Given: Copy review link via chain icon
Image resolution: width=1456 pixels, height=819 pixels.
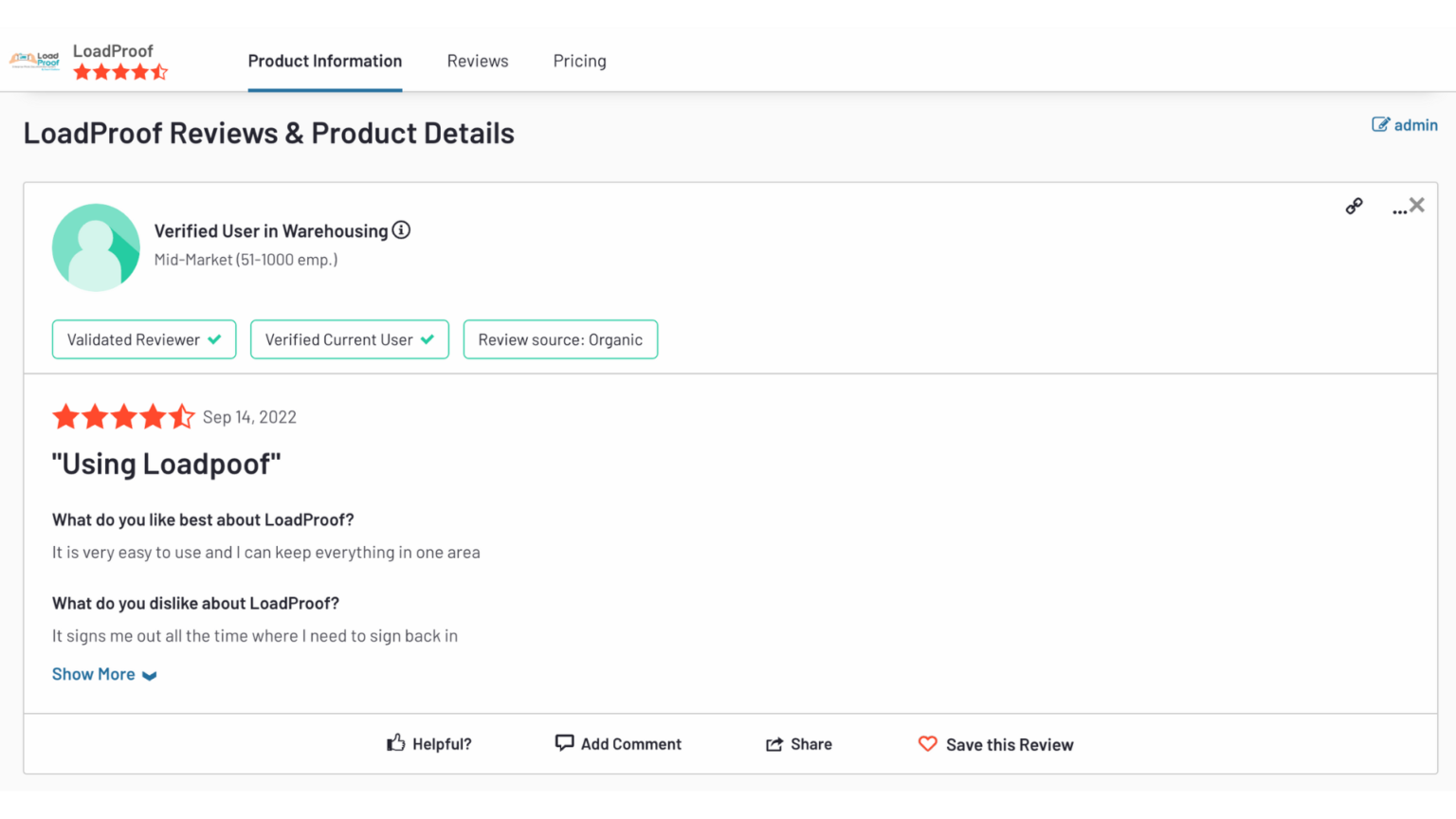Looking at the screenshot, I should coord(1355,206).
